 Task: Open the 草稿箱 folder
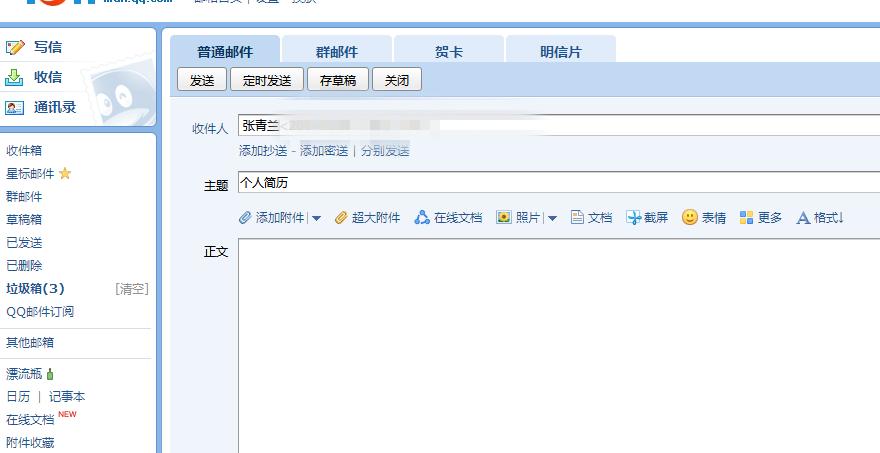24,219
